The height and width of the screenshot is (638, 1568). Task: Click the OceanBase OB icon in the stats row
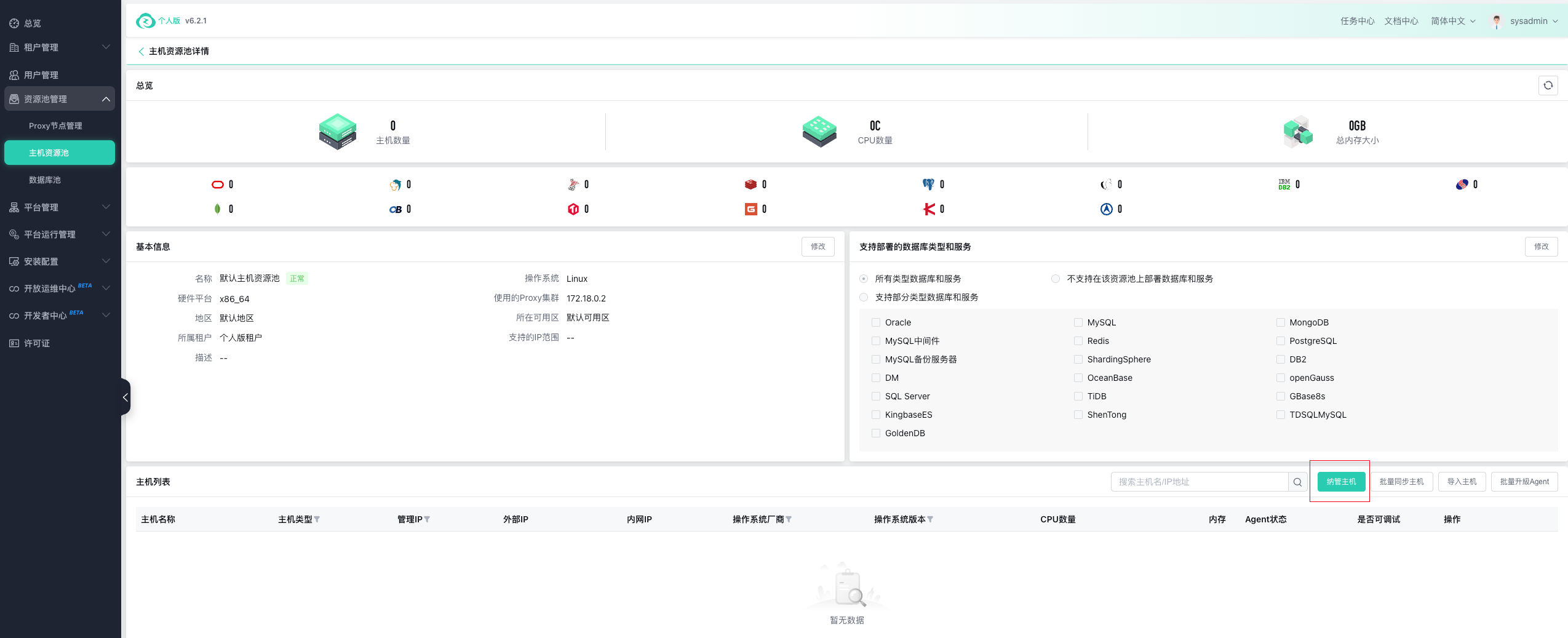click(x=396, y=210)
